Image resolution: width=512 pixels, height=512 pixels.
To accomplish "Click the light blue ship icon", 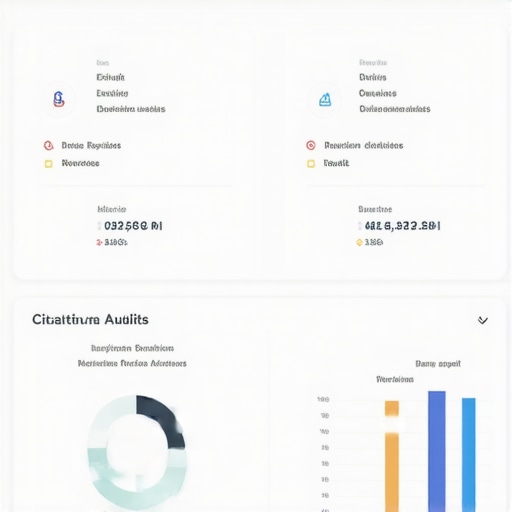I will tap(325, 100).
